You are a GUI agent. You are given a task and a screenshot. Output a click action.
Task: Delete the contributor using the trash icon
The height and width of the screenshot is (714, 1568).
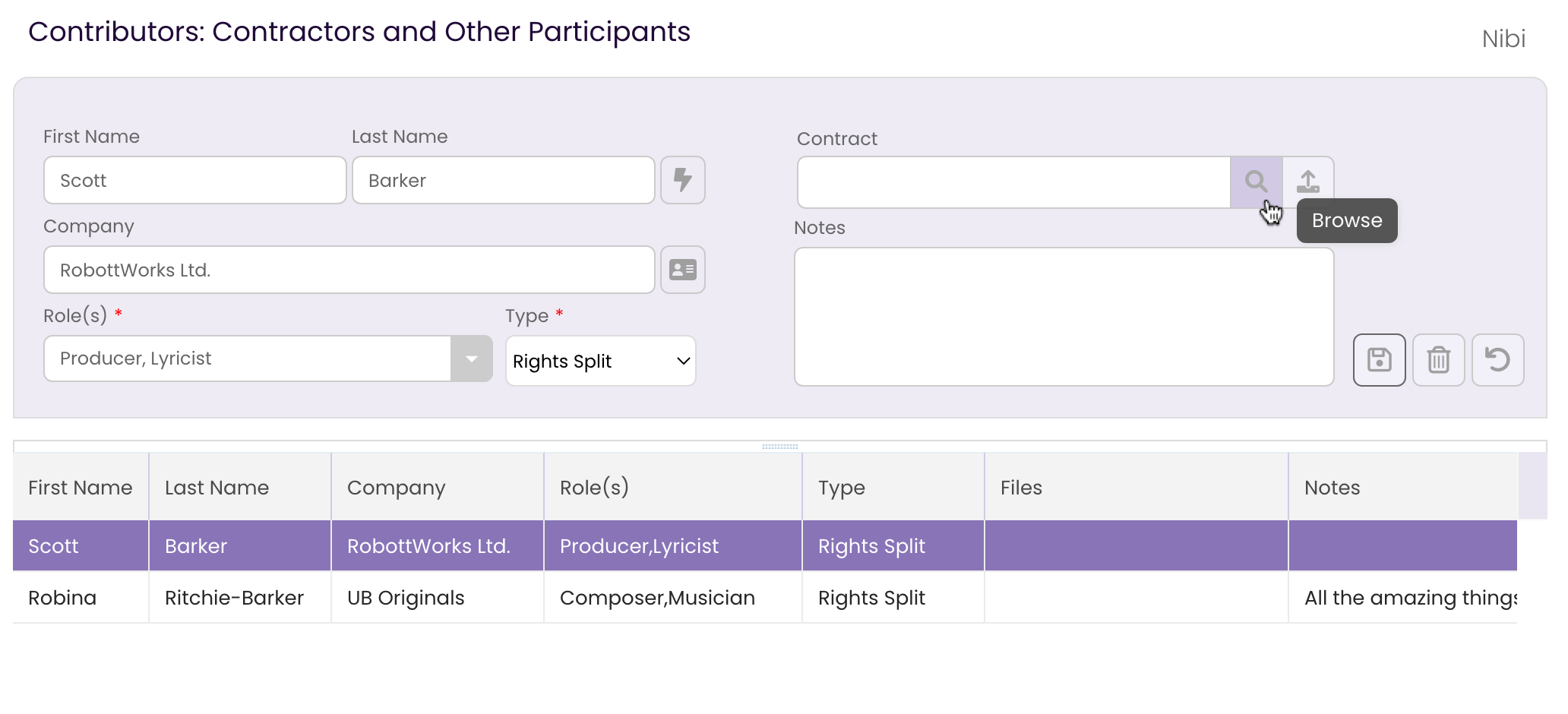coord(1438,359)
